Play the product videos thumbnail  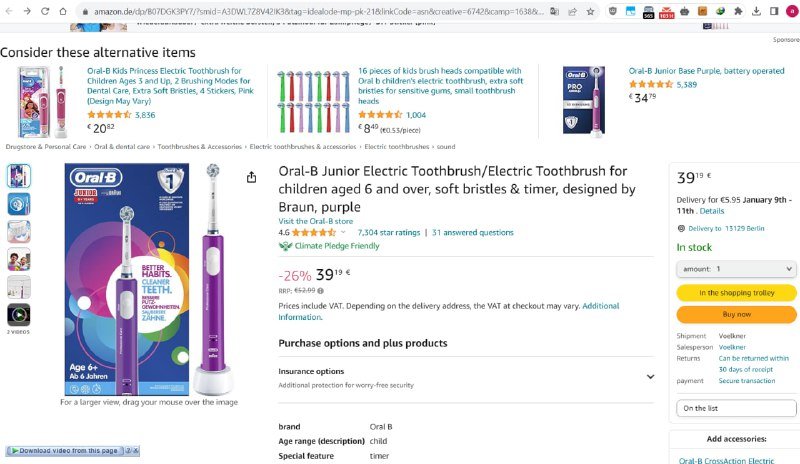19,315
